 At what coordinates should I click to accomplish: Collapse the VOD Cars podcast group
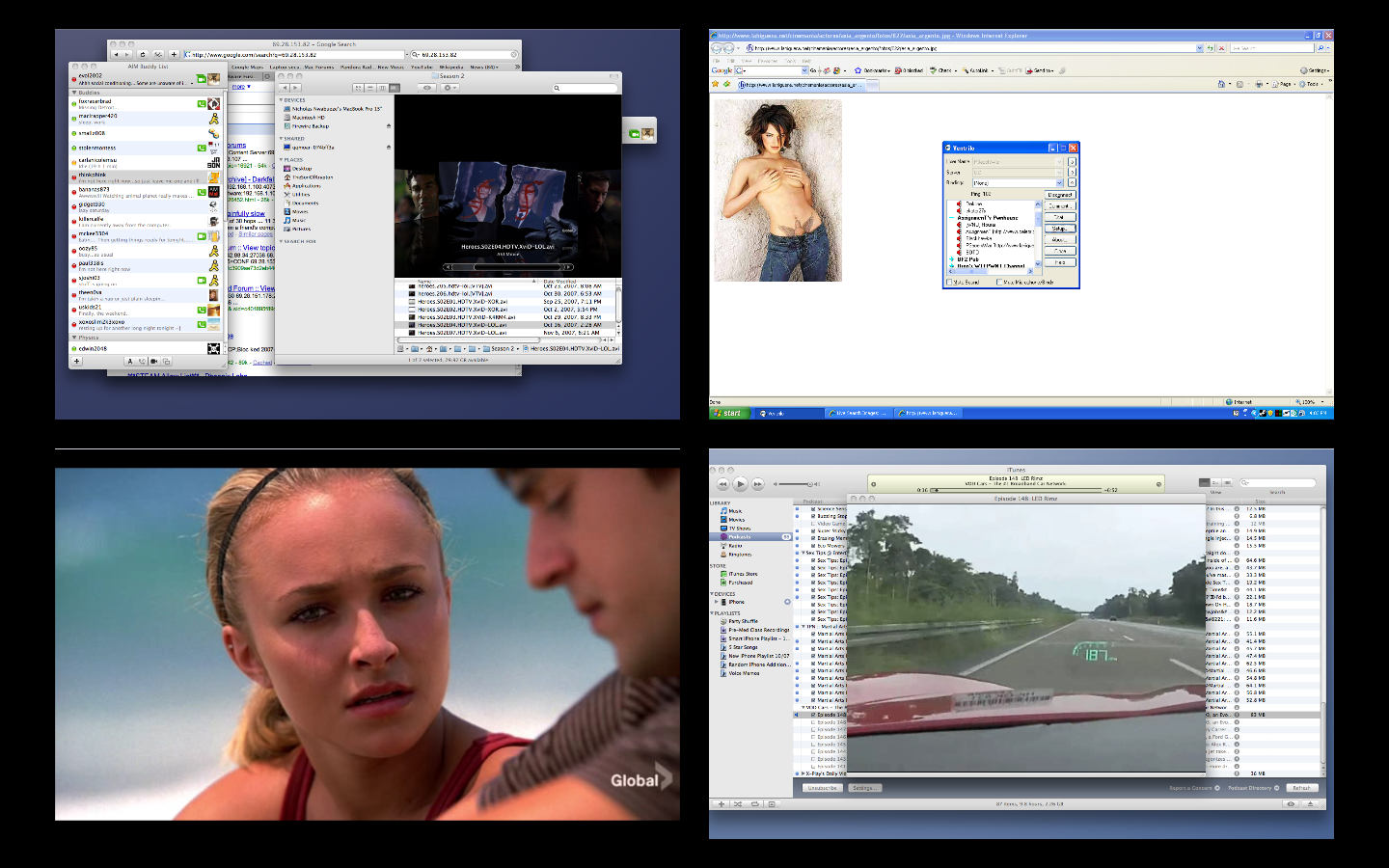coord(803,707)
